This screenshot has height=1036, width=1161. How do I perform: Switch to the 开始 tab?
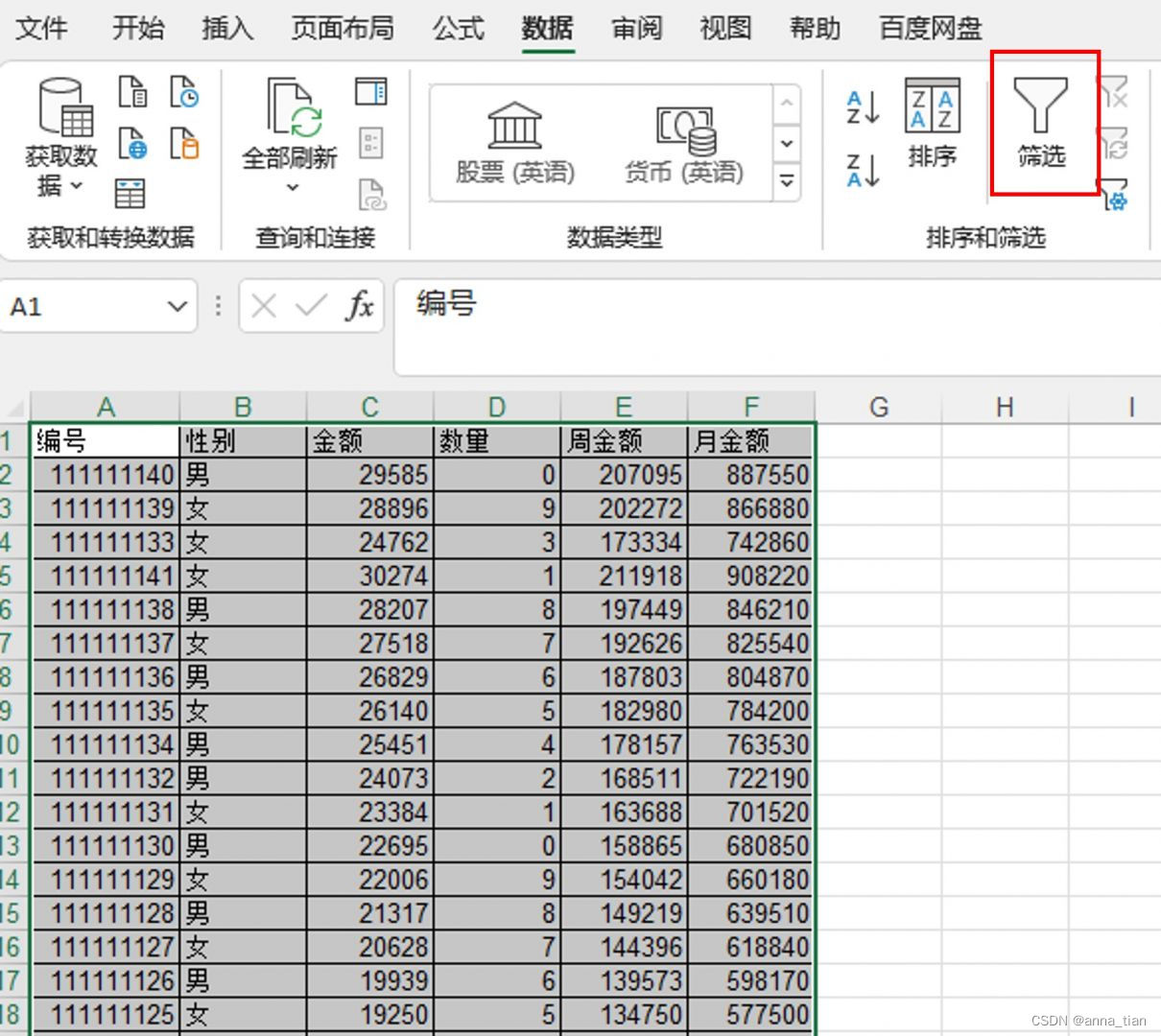click(x=138, y=28)
